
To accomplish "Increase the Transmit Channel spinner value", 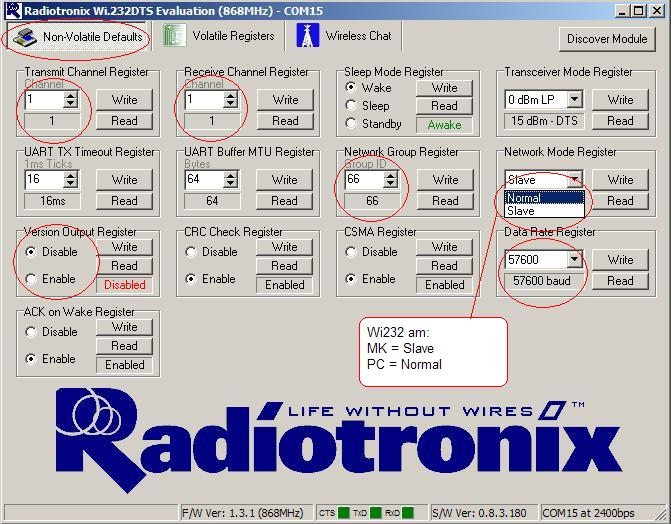I will [70, 95].
